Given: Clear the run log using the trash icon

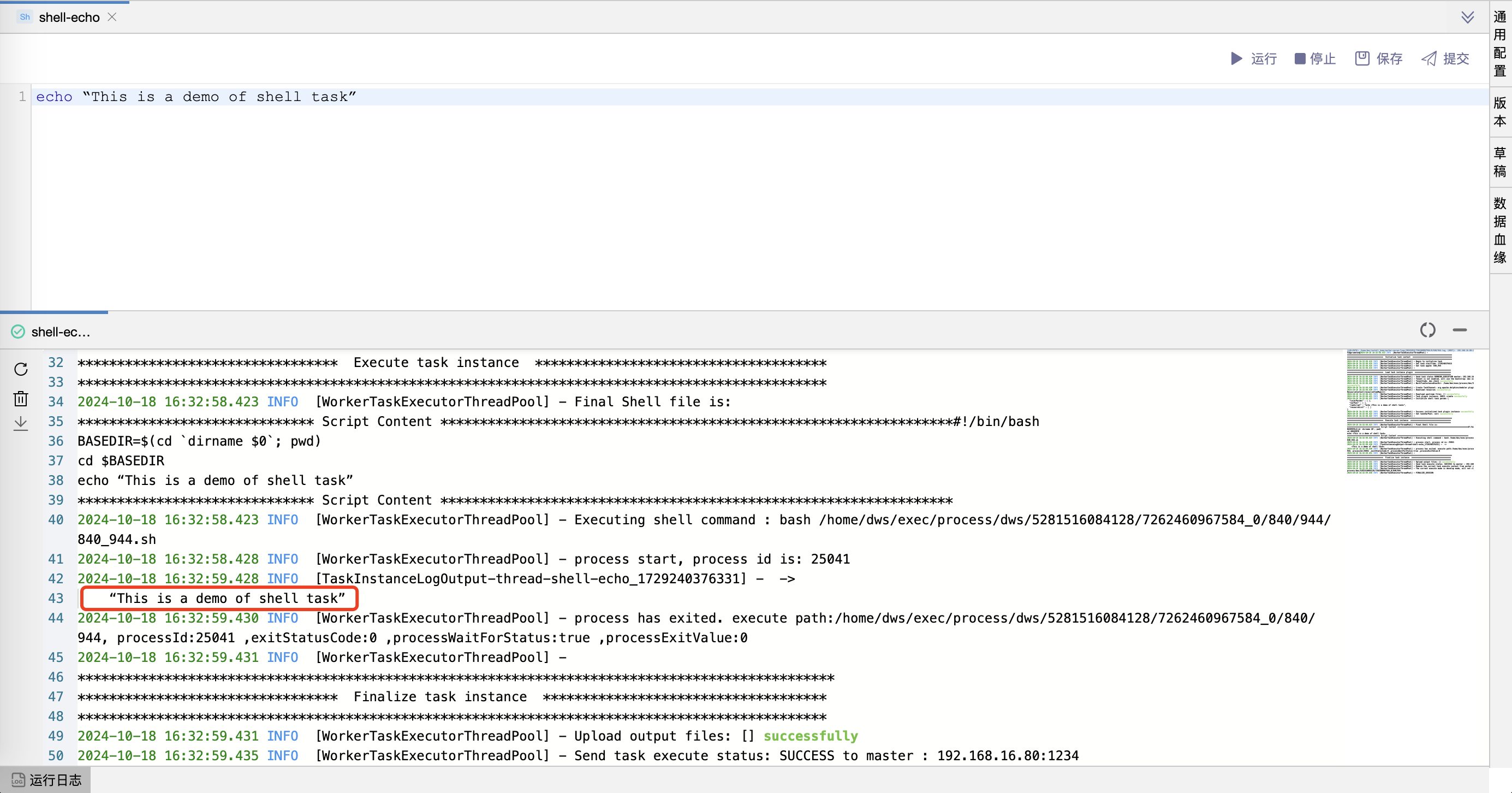Looking at the screenshot, I should pyautogui.click(x=21, y=398).
